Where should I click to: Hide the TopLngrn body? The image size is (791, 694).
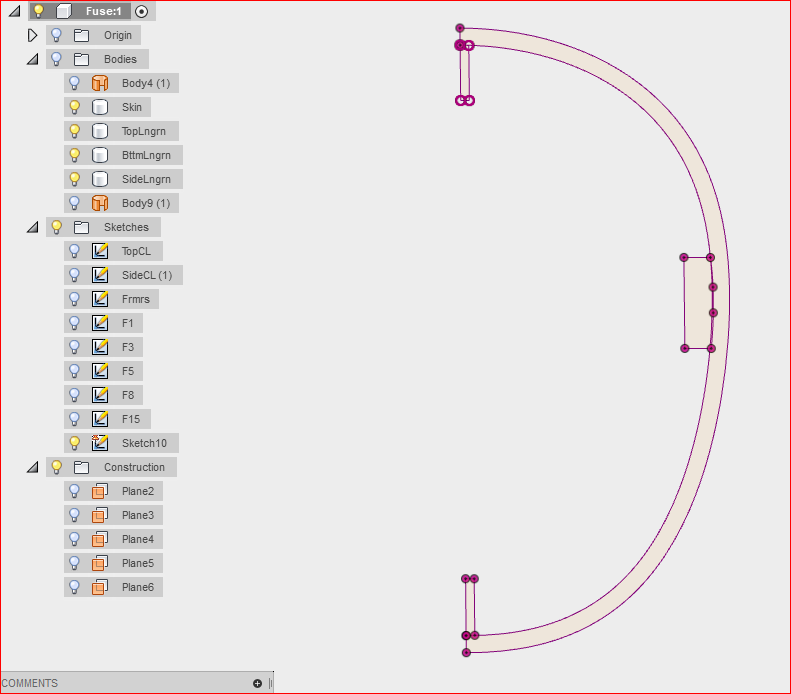74,131
